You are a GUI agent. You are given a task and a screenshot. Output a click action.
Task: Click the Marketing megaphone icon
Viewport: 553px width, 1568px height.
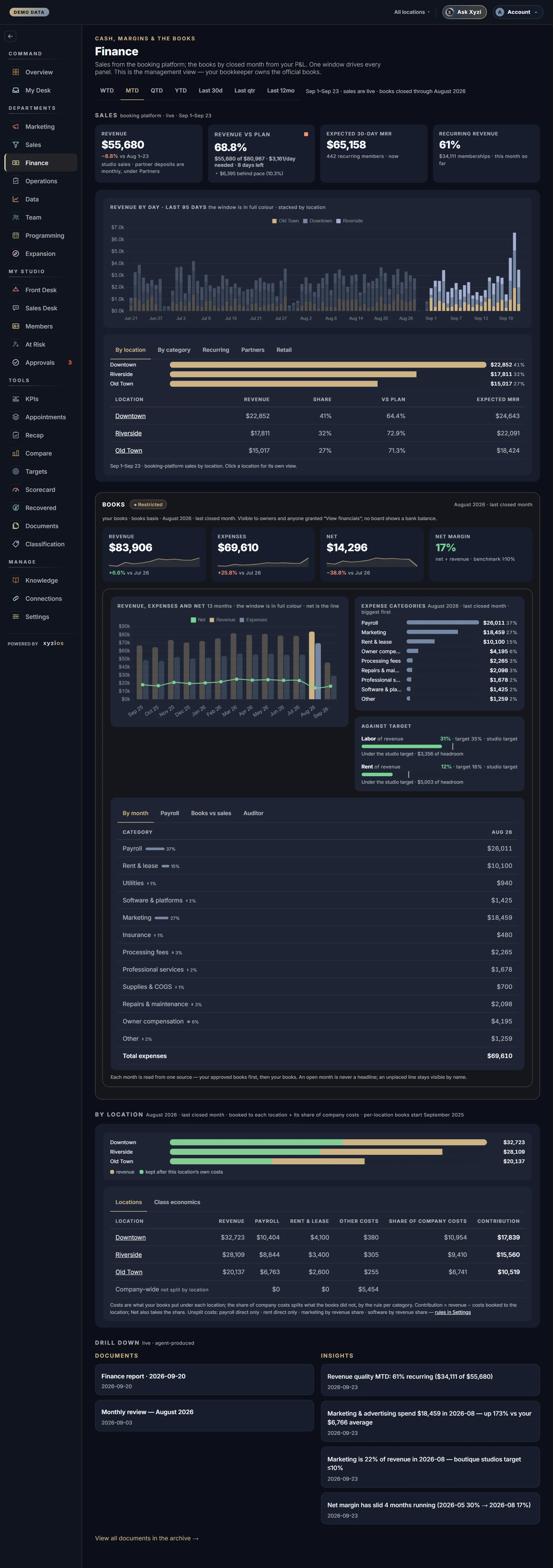pos(16,126)
